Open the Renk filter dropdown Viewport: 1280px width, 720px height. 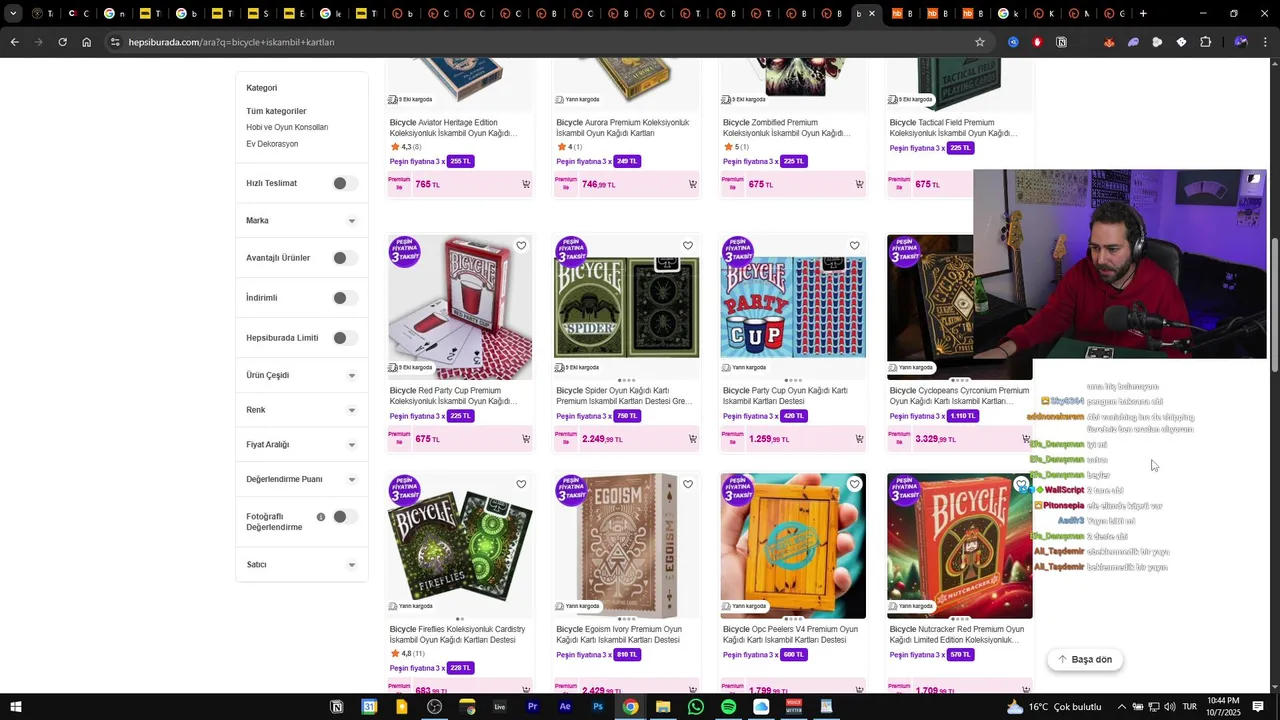pyautogui.click(x=301, y=410)
